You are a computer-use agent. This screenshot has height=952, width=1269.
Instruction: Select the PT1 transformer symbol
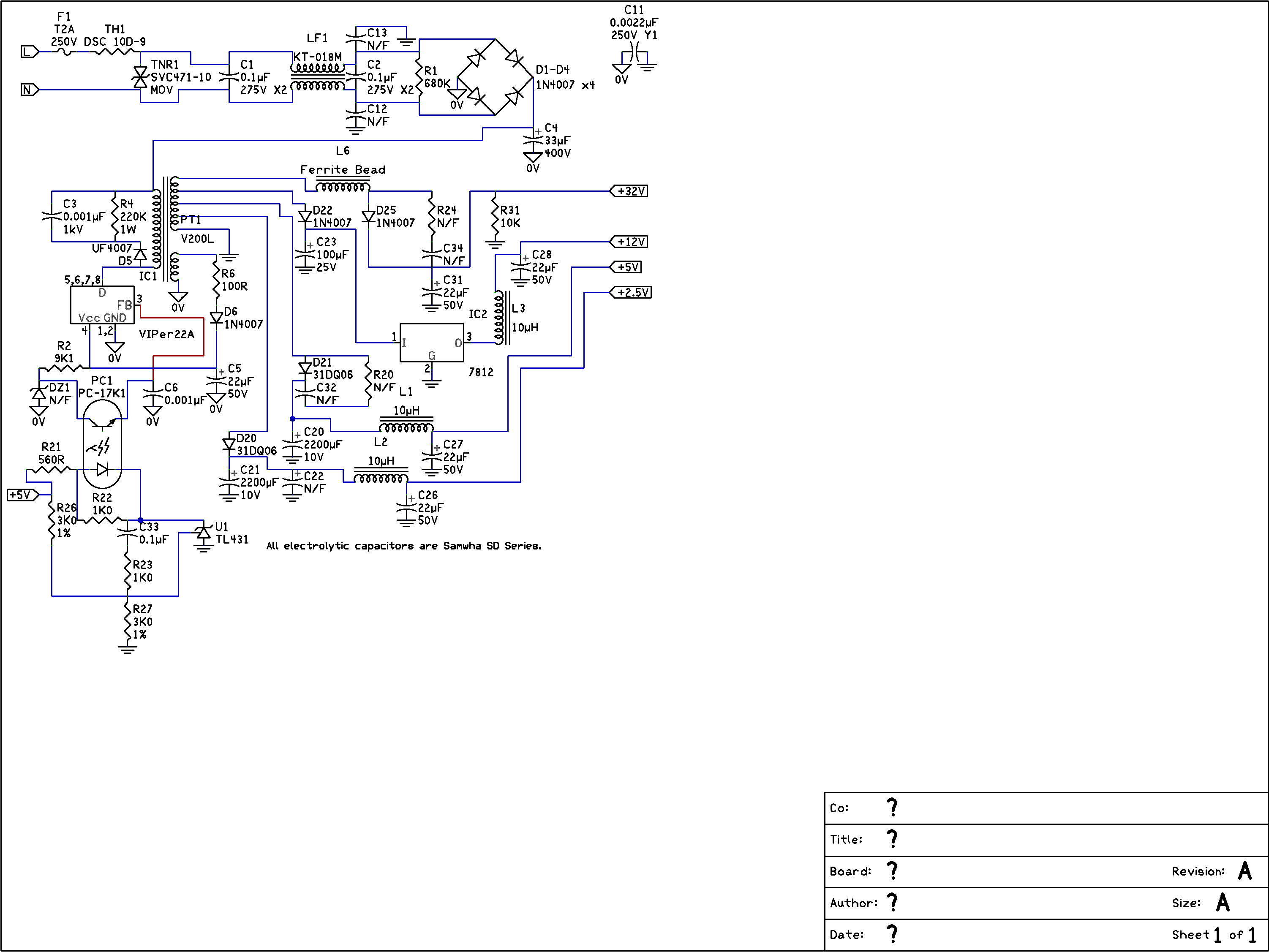(x=166, y=228)
